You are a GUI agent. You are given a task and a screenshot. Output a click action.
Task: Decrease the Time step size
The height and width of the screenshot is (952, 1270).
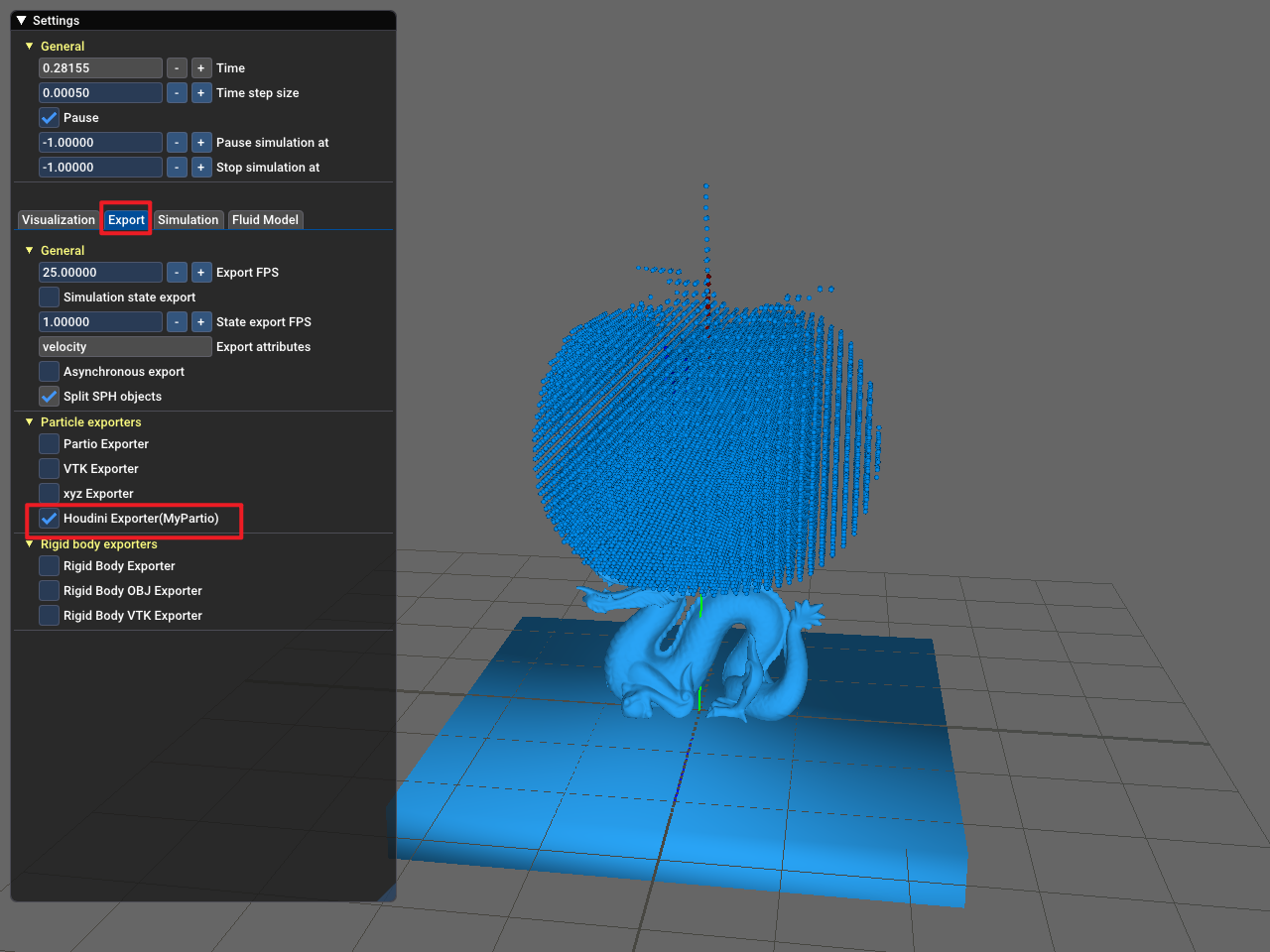tap(177, 93)
